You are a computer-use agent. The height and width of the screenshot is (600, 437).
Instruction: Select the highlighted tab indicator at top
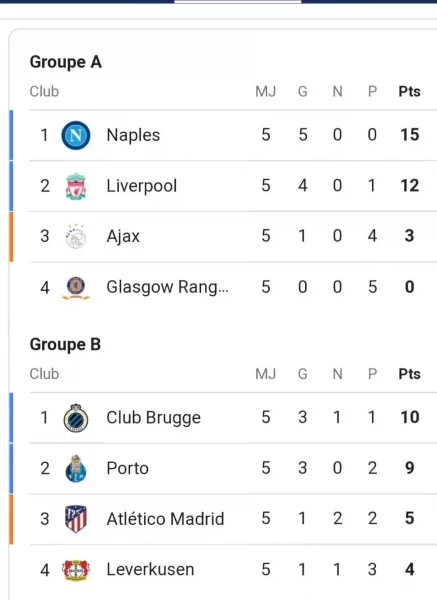pyautogui.click(x=238, y=2)
